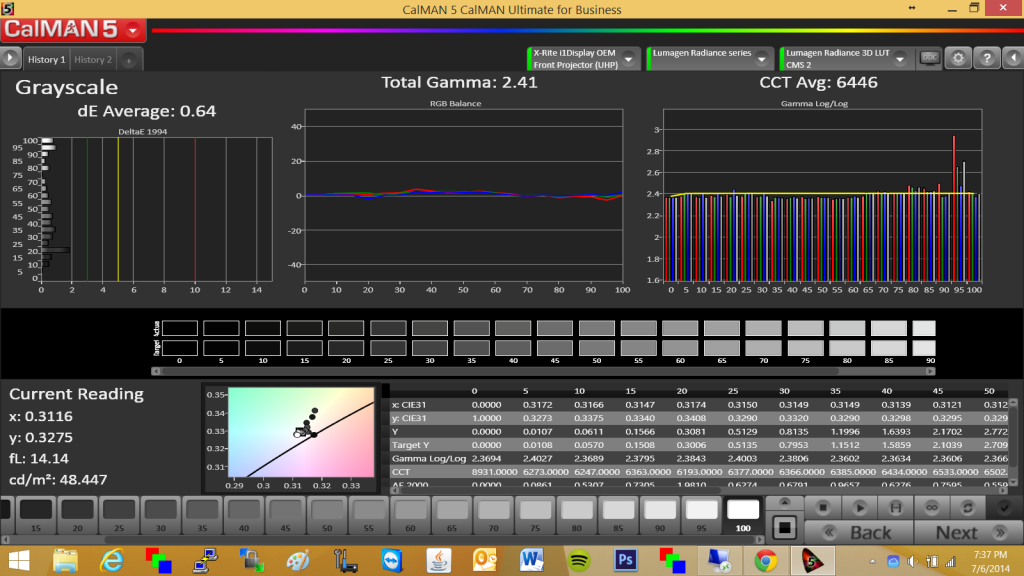This screenshot has width=1024, height=576.
Task: Click the play arrow left of History tabs
Action: coord(10,58)
